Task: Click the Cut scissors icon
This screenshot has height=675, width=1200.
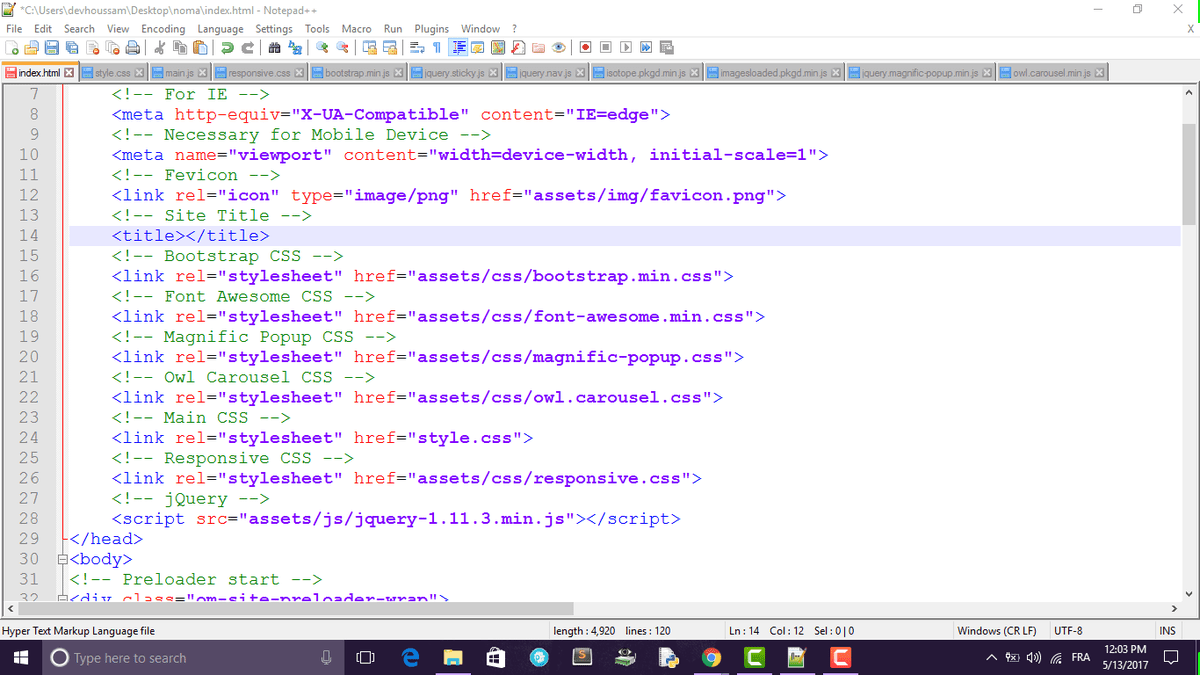Action: click(x=160, y=47)
